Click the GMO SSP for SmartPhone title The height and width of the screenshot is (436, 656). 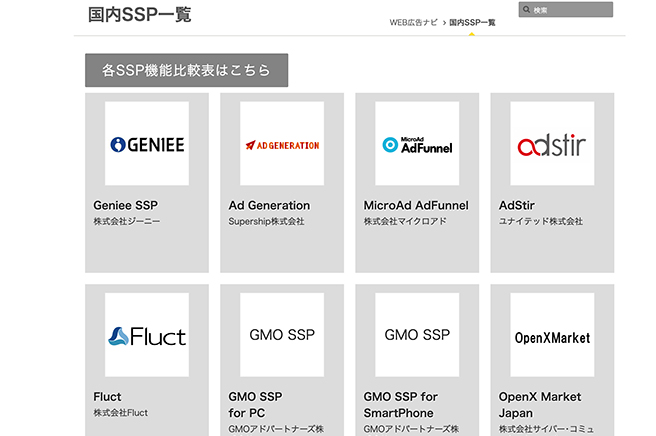(x=400, y=405)
